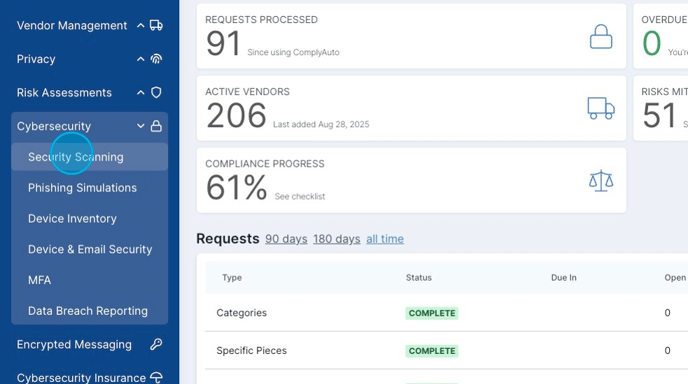Filter requests to 90 days
The height and width of the screenshot is (384, 688).
click(286, 239)
